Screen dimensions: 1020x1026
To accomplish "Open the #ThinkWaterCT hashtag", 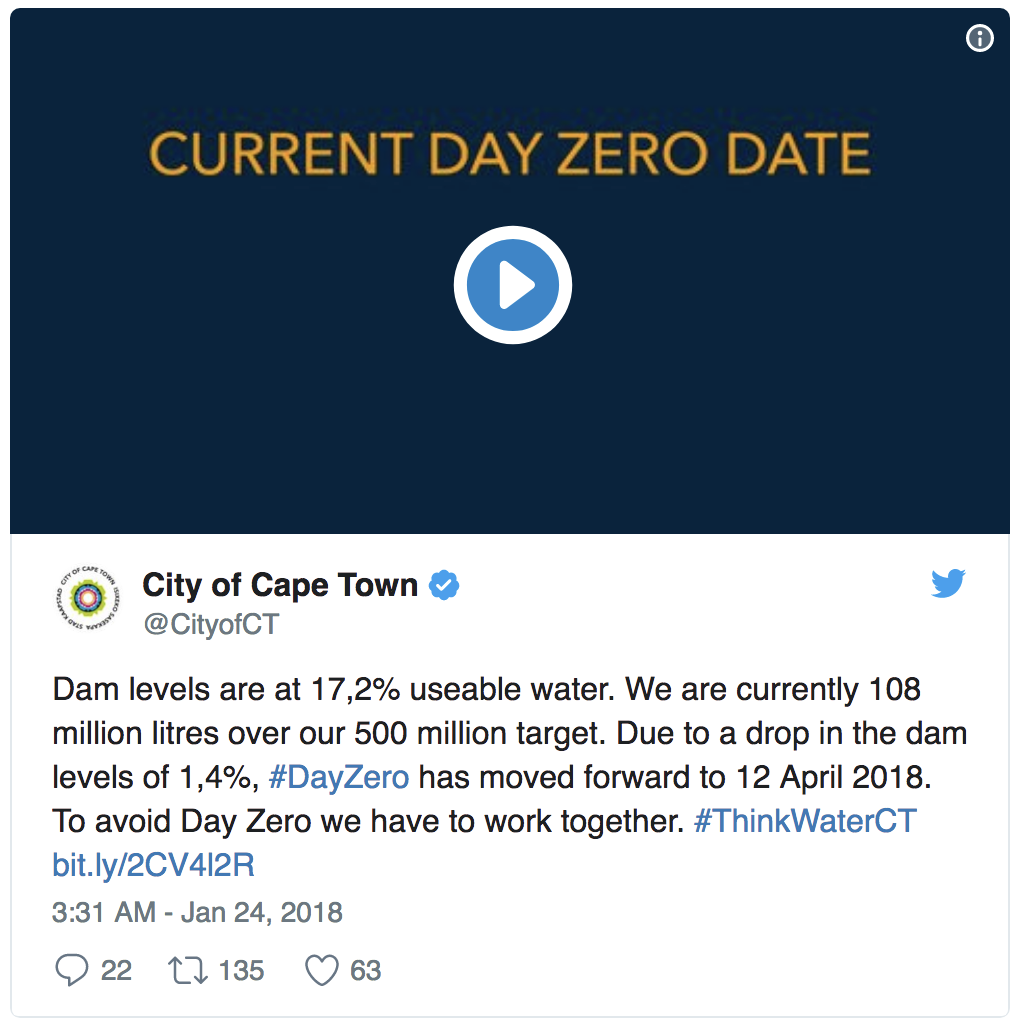I will tap(805, 821).
